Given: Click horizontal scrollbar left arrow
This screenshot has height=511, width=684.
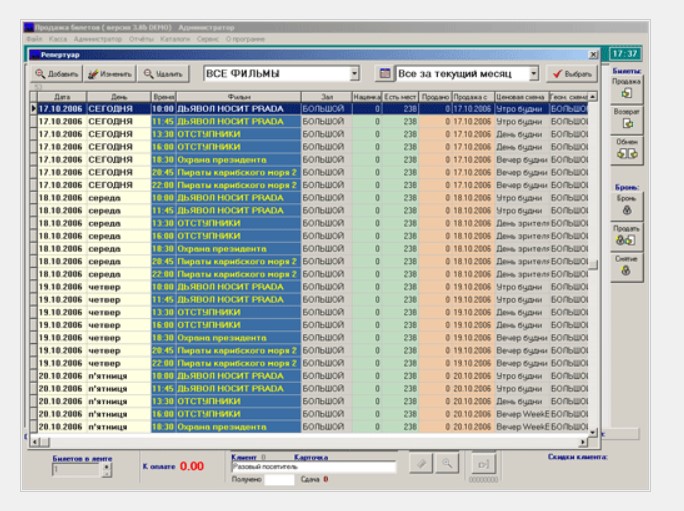Looking at the screenshot, I should (34, 442).
